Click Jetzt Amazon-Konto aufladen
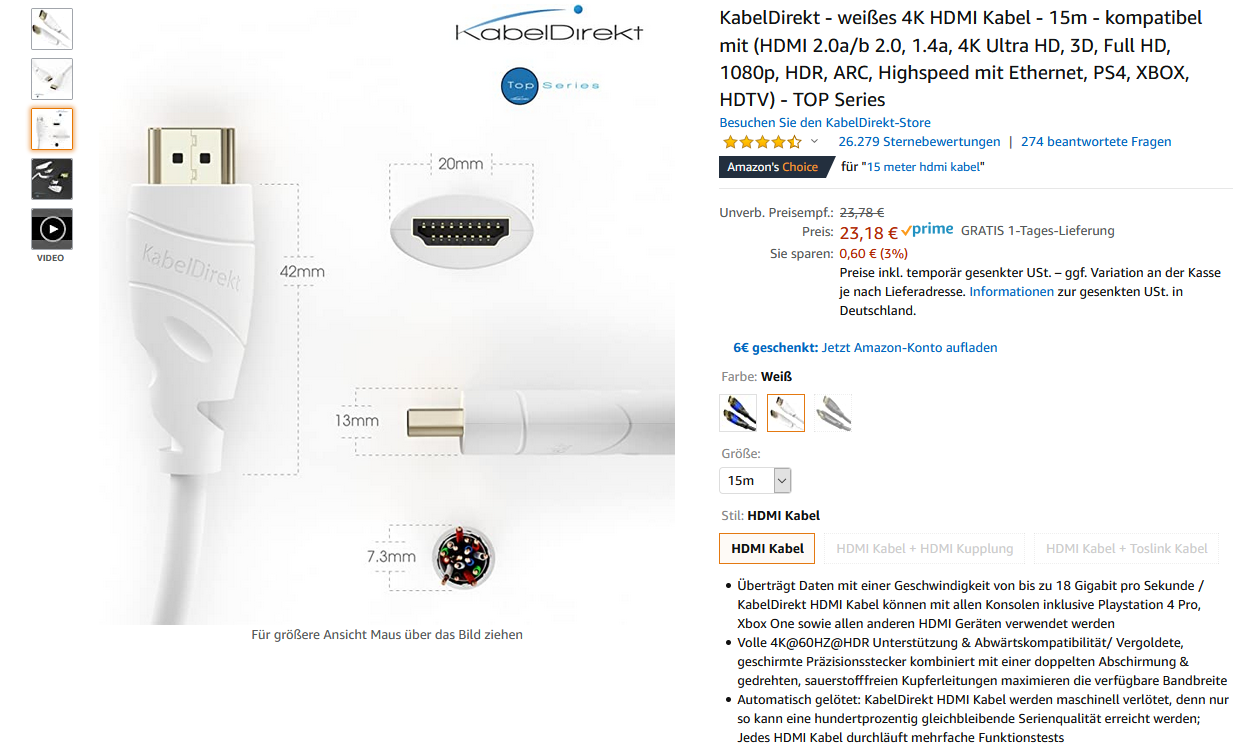This screenshot has height=746, width=1244. click(918, 347)
